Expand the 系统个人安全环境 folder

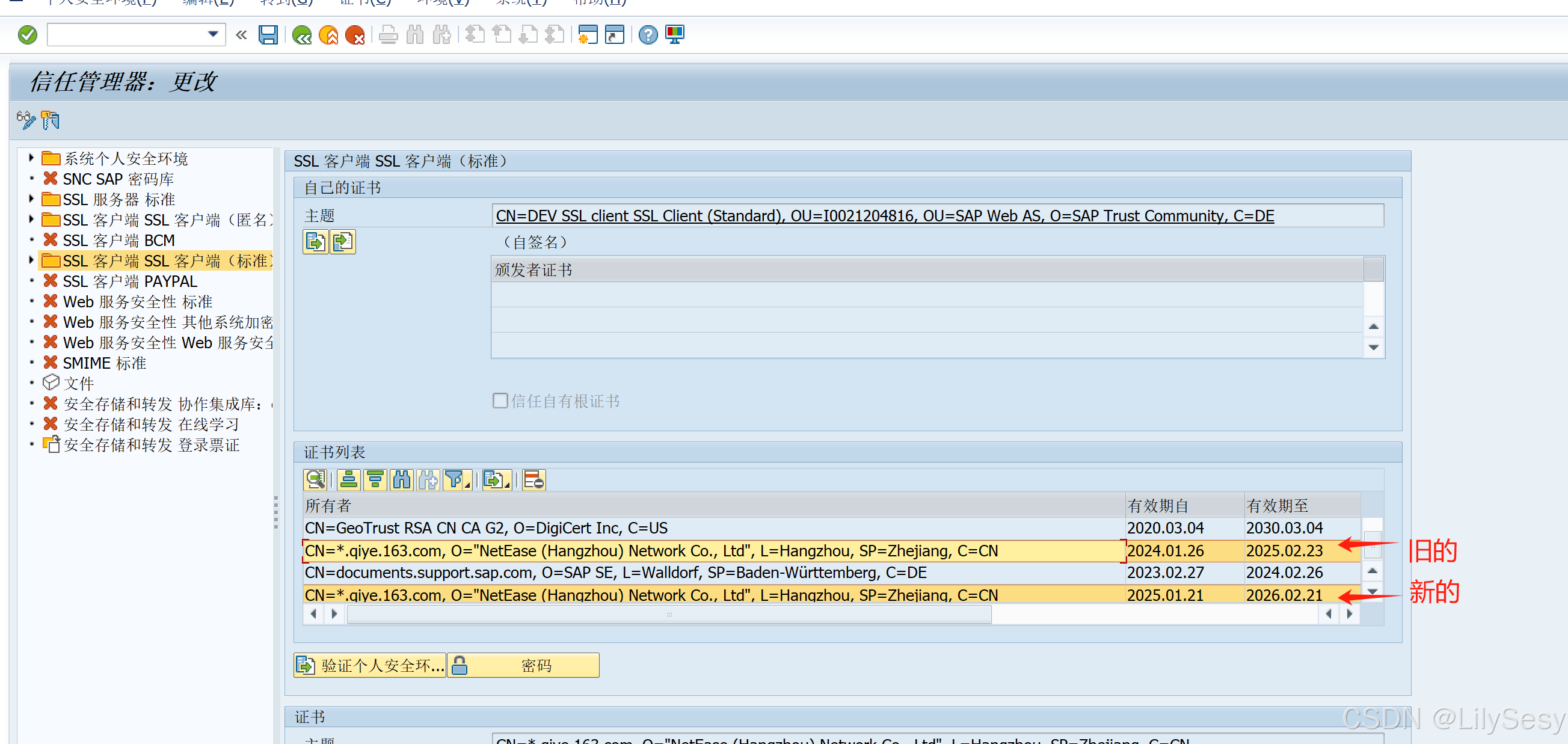tap(31, 158)
